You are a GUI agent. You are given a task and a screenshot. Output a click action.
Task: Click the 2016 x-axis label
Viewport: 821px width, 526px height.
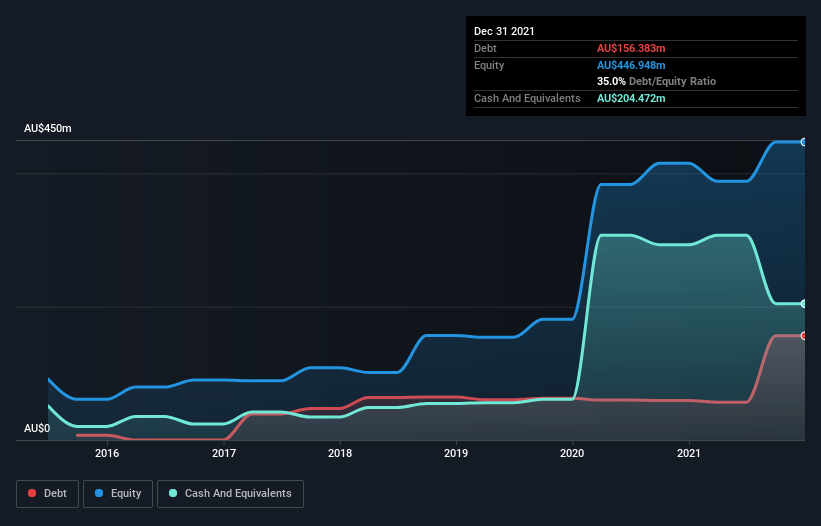pyautogui.click(x=107, y=453)
